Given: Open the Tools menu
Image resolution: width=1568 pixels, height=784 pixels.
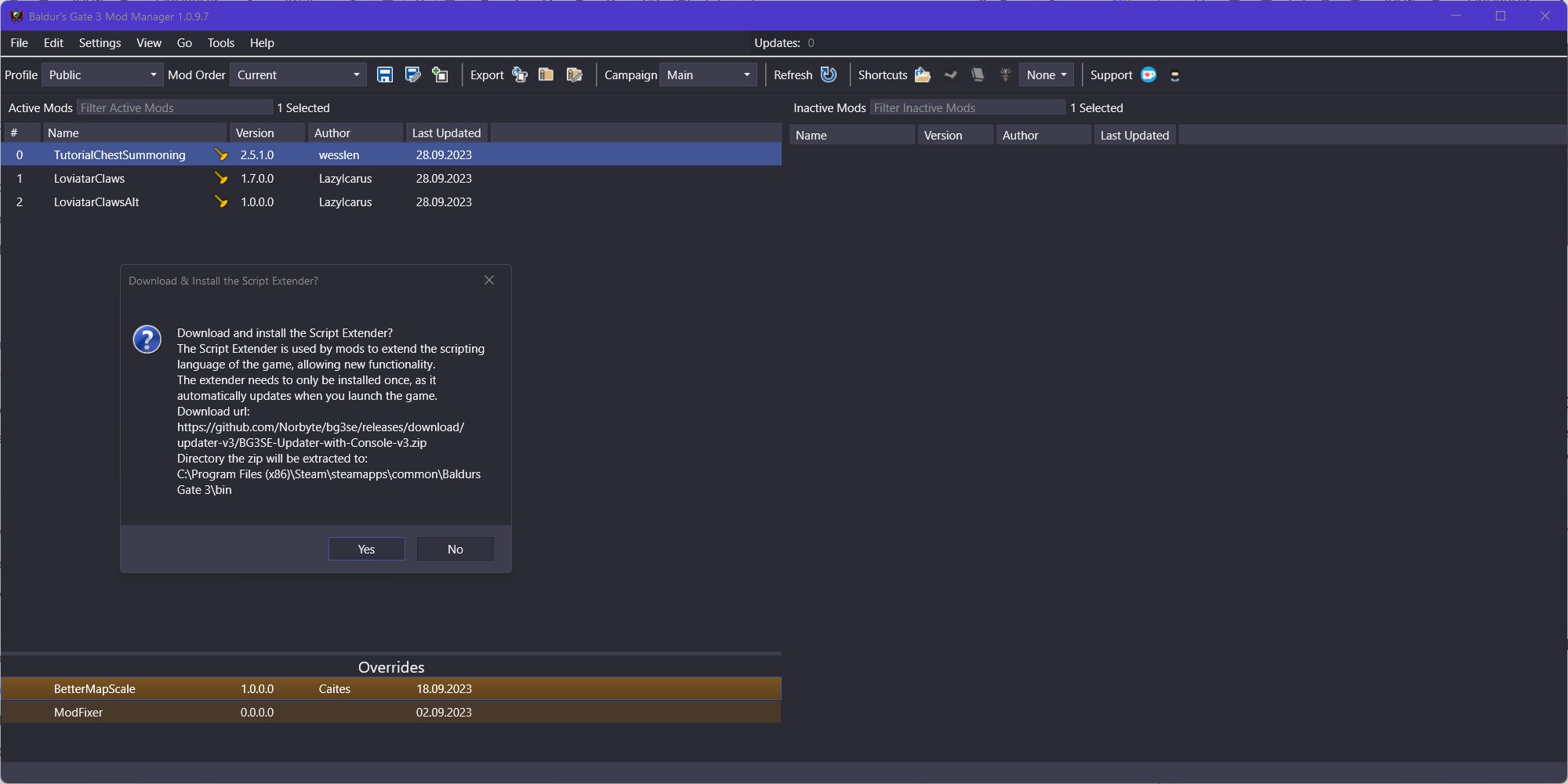Looking at the screenshot, I should click(x=221, y=43).
